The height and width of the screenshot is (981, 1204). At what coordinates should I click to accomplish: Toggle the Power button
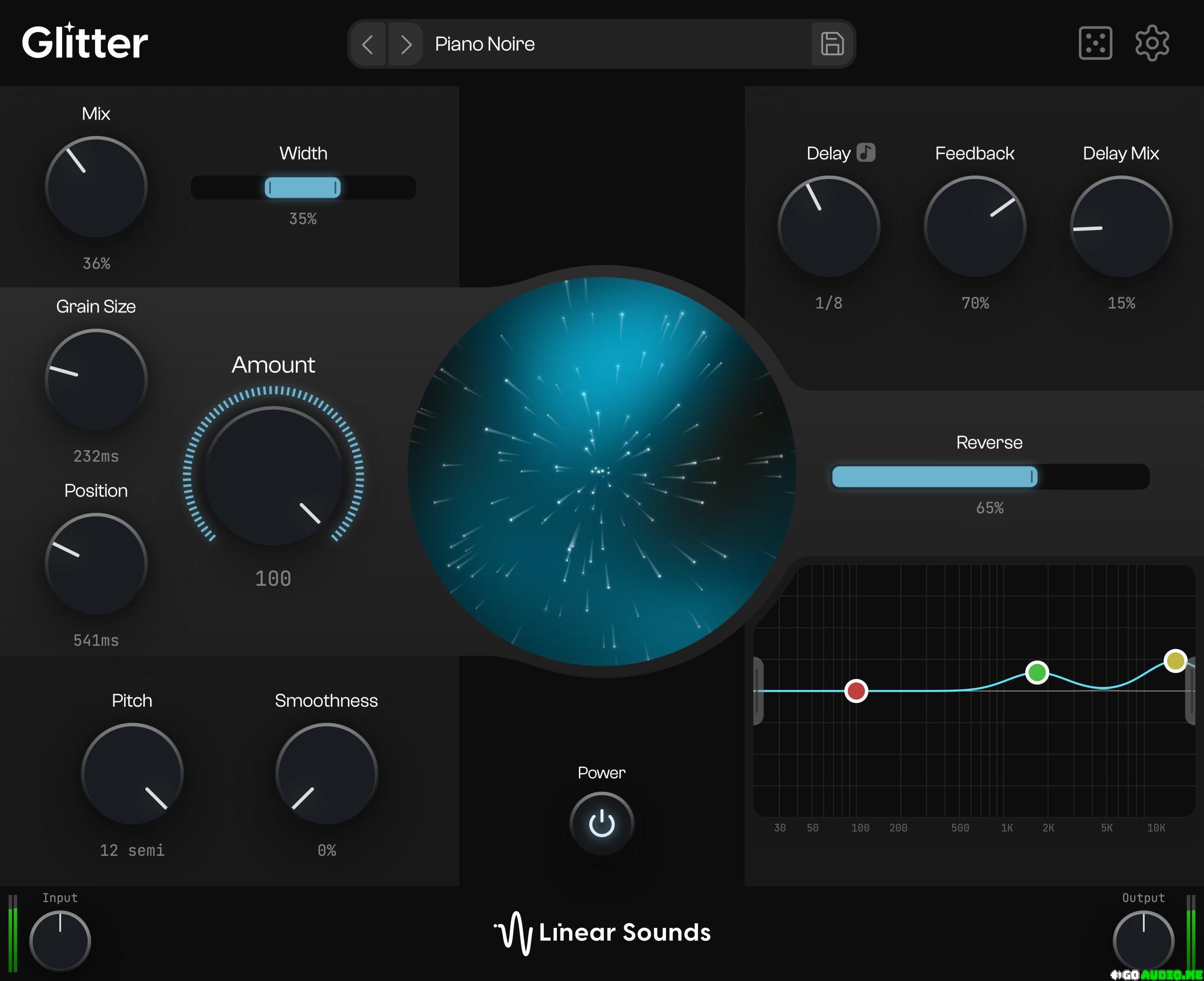tap(602, 823)
